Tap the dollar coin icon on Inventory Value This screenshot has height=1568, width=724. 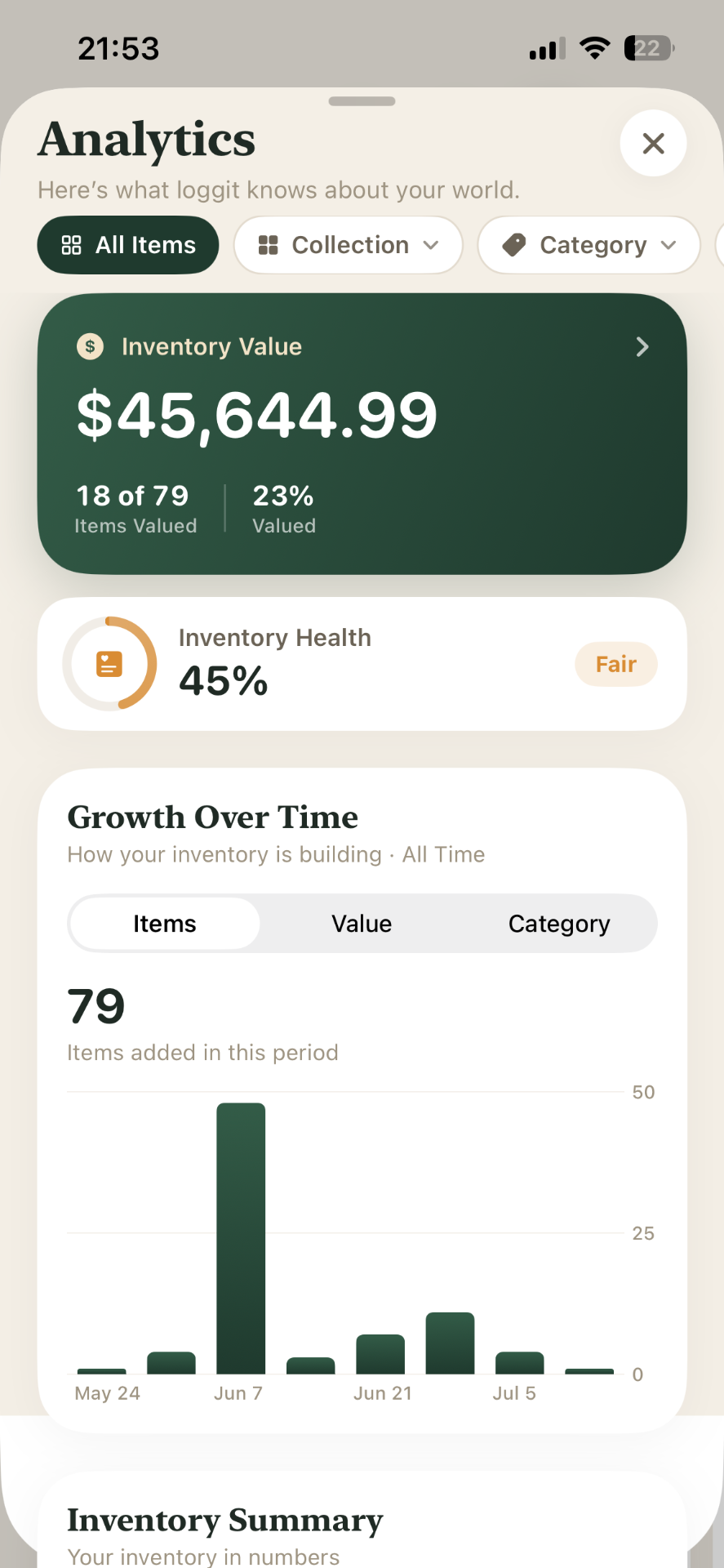(90, 346)
